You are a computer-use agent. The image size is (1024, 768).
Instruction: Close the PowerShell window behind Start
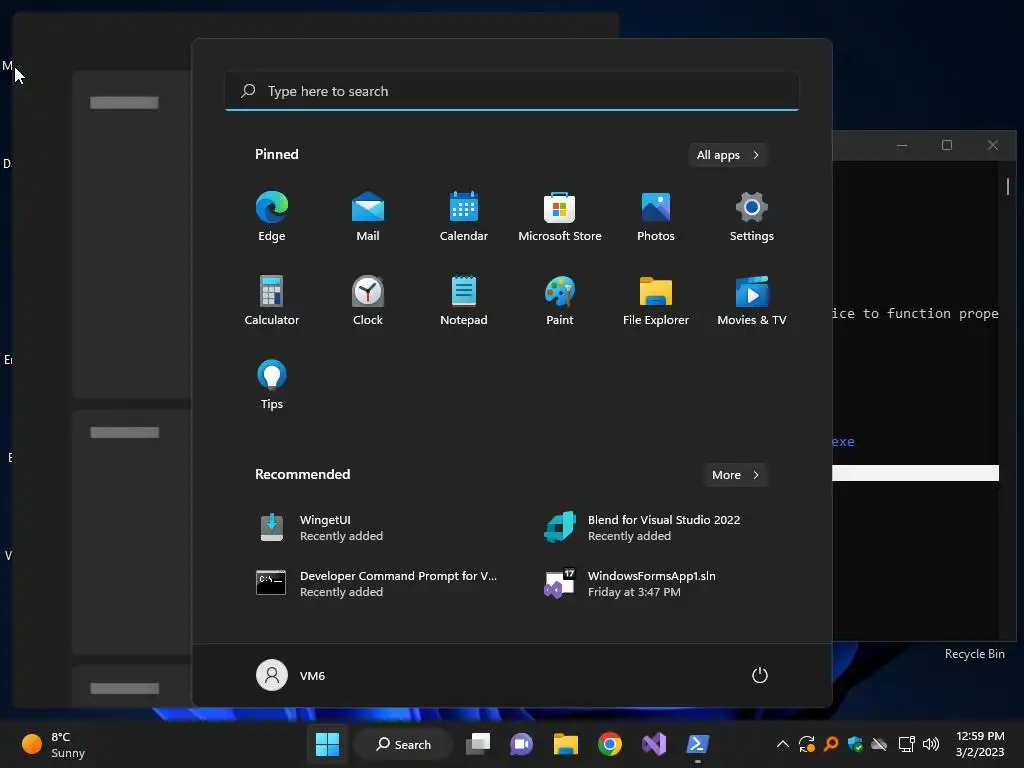coord(993,145)
